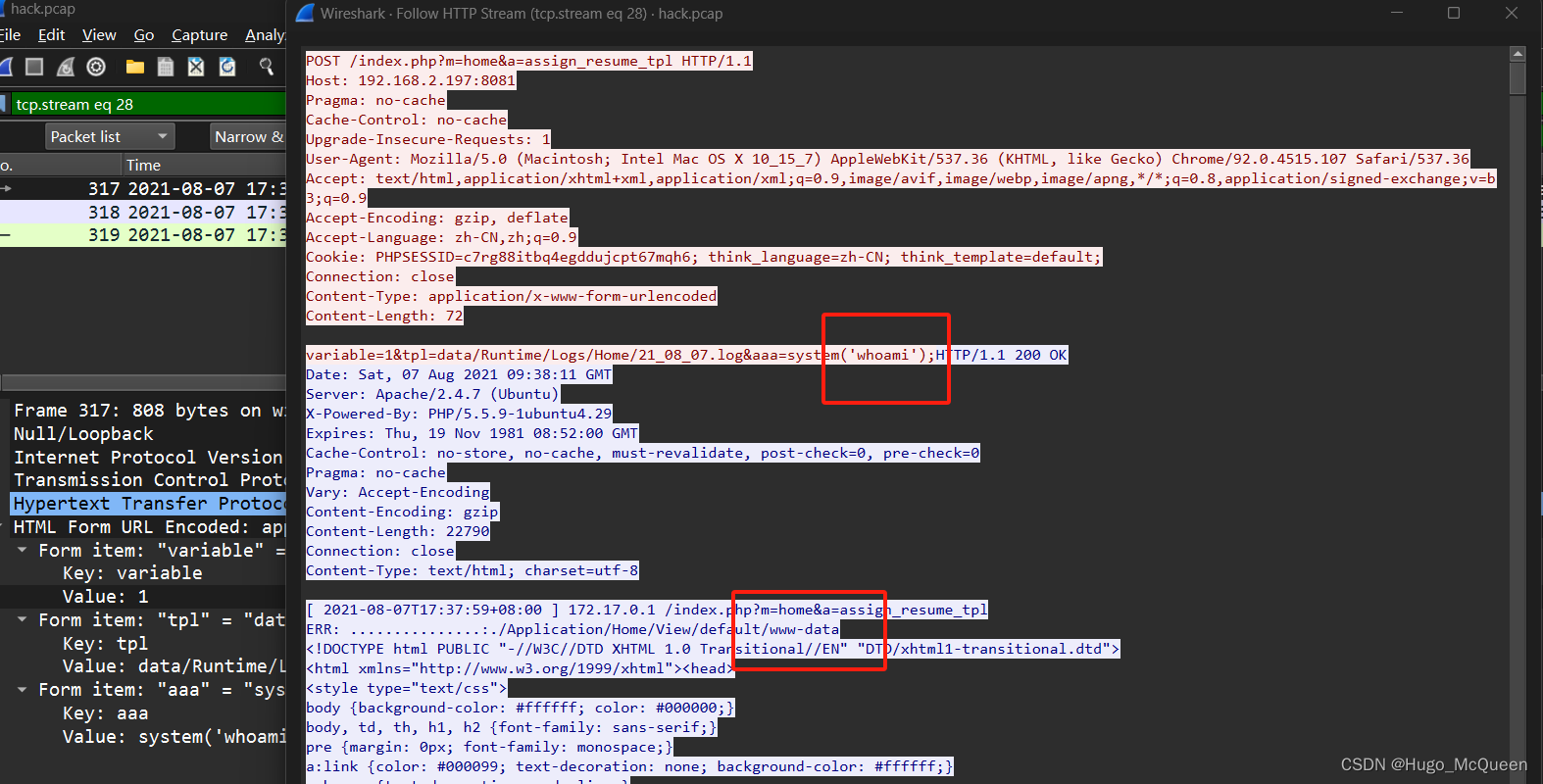Open the File menu
Image resolution: width=1543 pixels, height=784 pixels.
[10, 35]
